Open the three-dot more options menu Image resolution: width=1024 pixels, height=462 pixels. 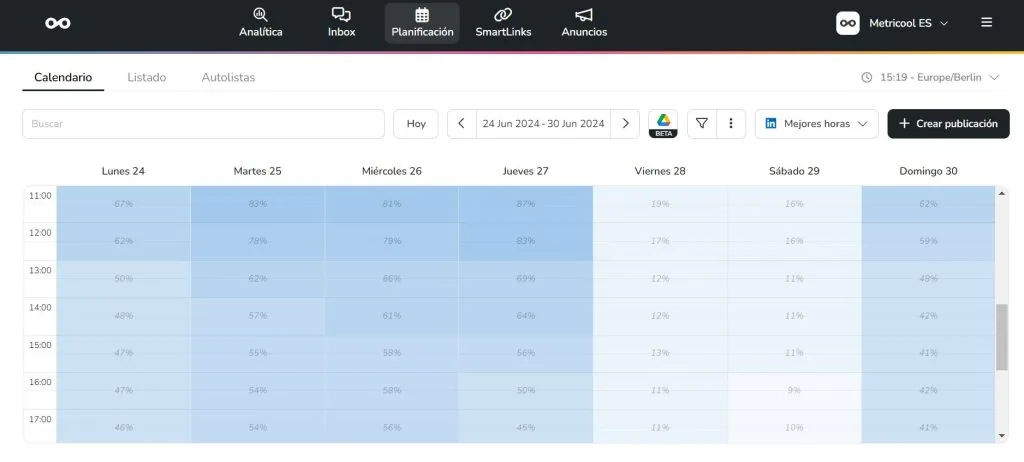pyautogui.click(x=731, y=124)
